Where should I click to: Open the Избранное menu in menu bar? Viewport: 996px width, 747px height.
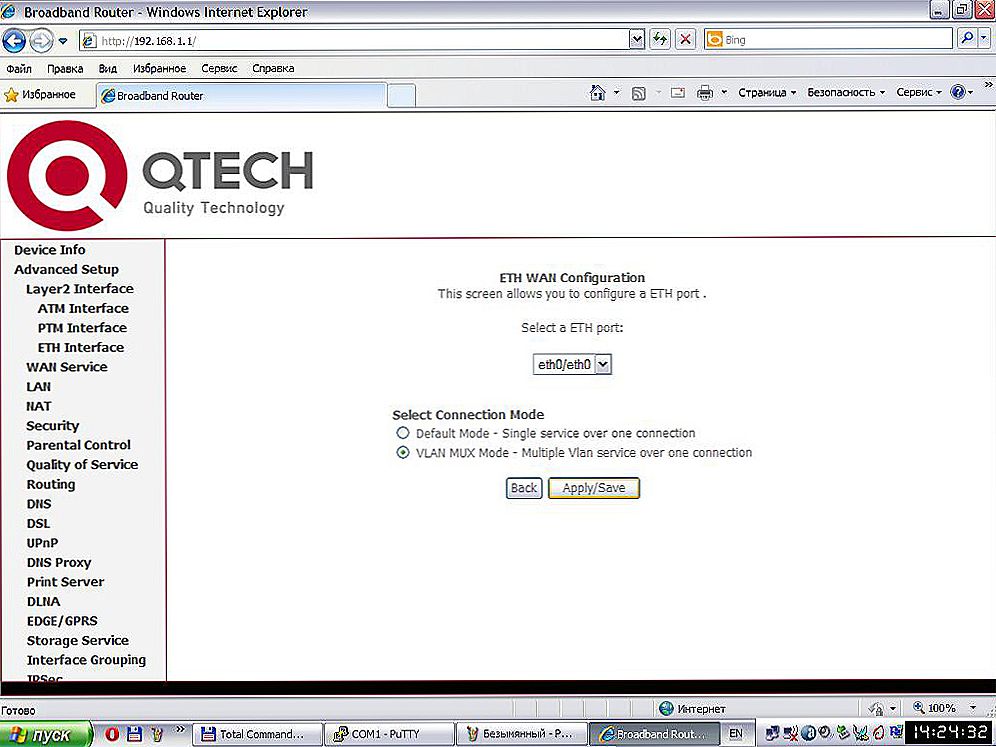(159, 69)
